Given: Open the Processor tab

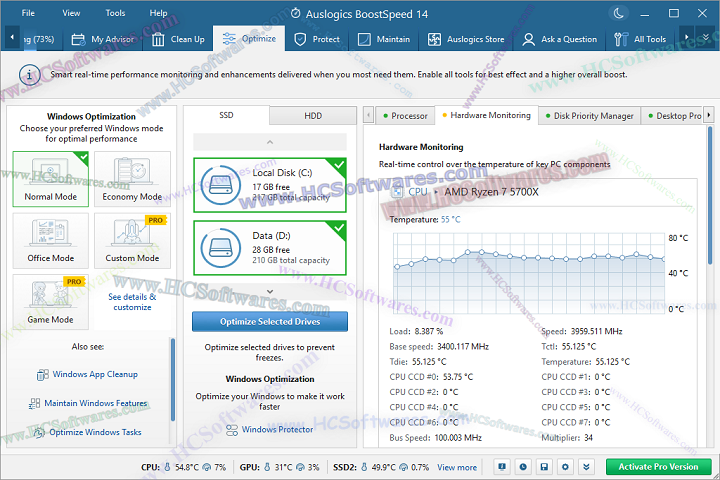Looking at the screenshot, I should coord(405,116).
